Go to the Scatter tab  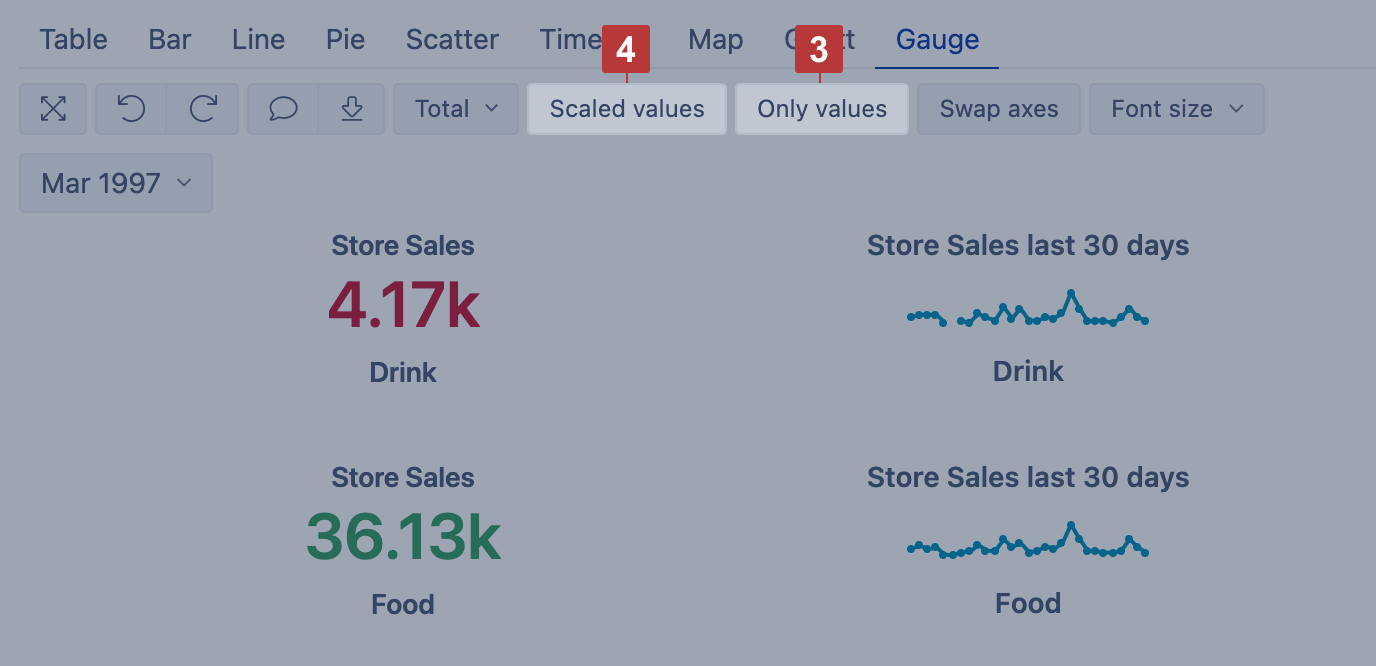[452, 40]
